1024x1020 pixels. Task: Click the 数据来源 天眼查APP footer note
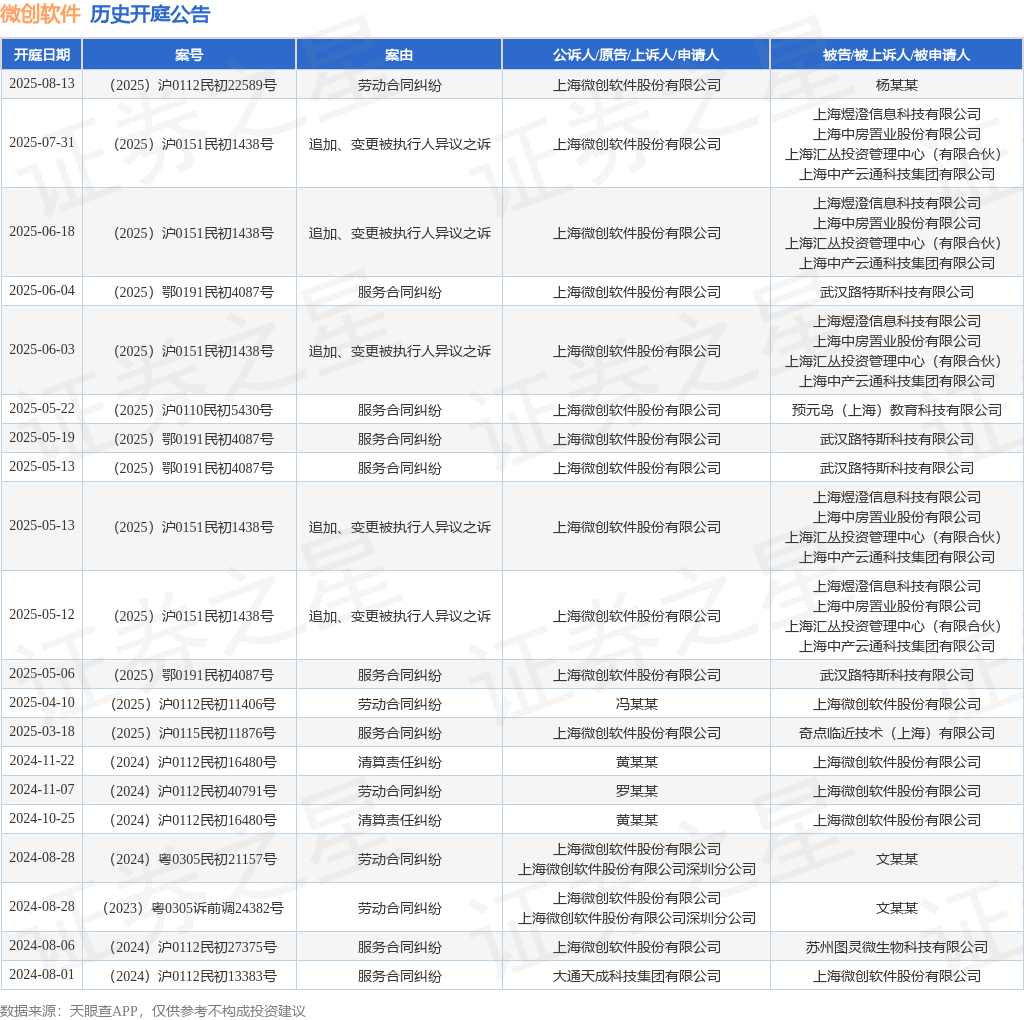(153, 1011)
